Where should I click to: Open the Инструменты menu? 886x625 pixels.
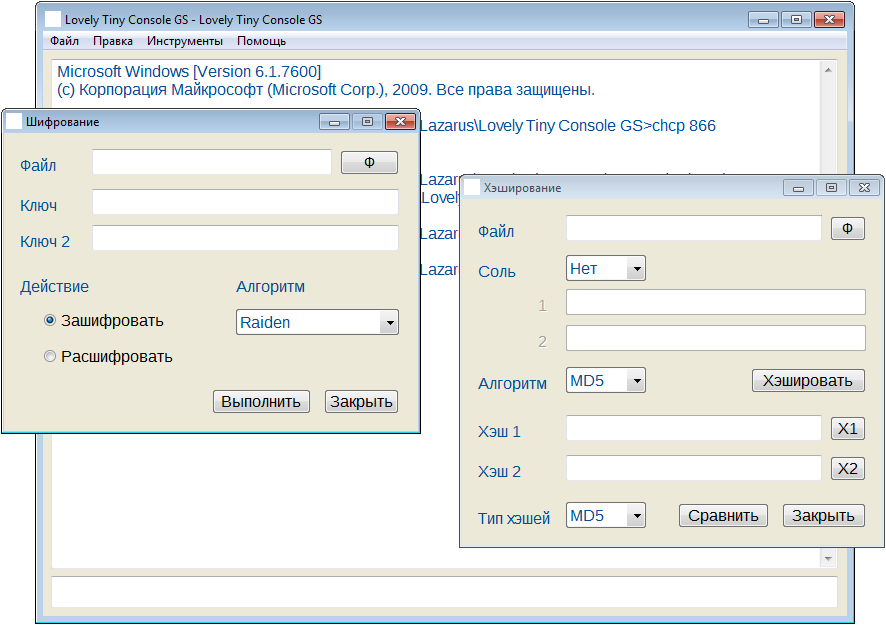pos(184,41)
